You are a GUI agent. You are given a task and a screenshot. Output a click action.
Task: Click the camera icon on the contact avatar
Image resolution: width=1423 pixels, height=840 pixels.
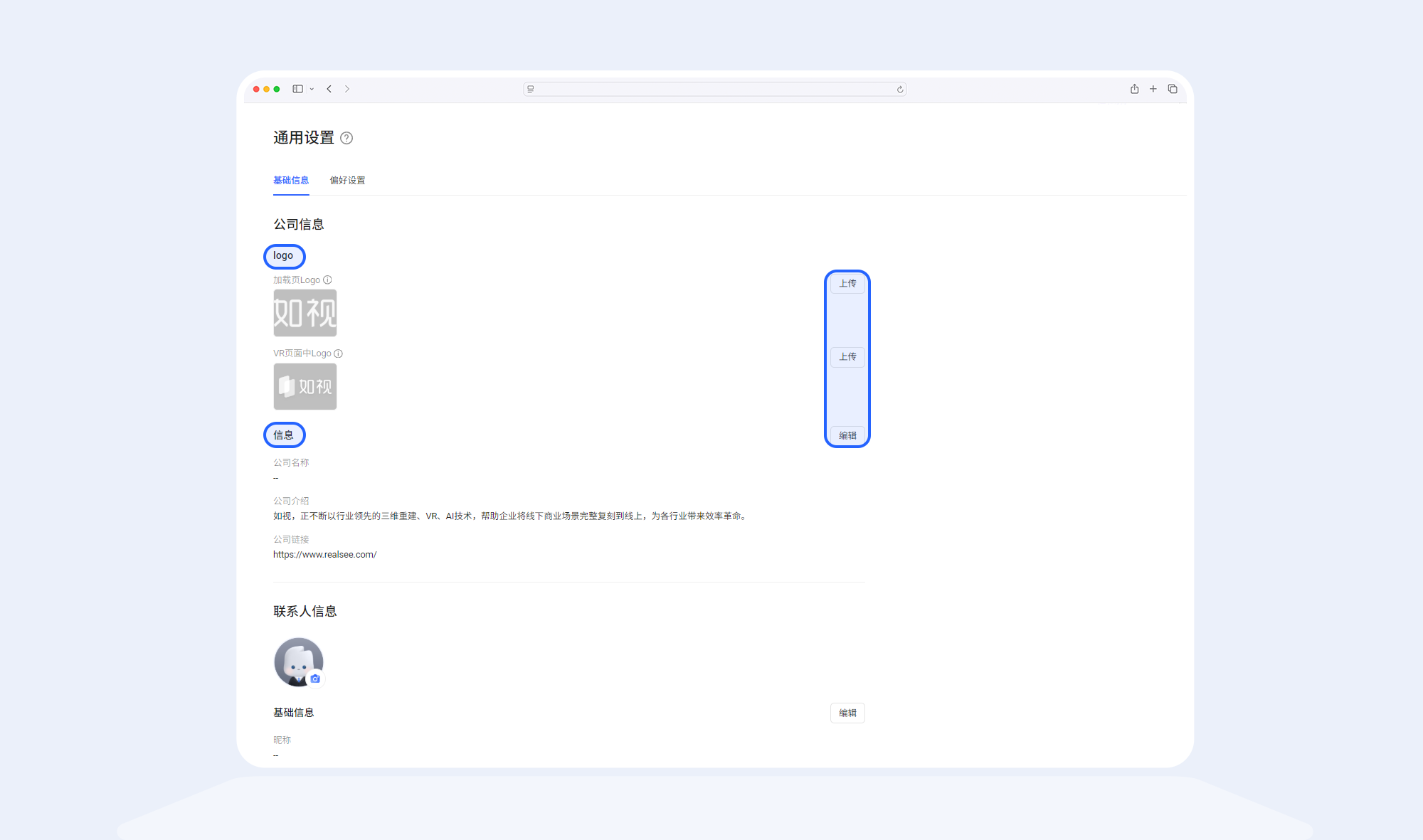(x=315, y=679)
